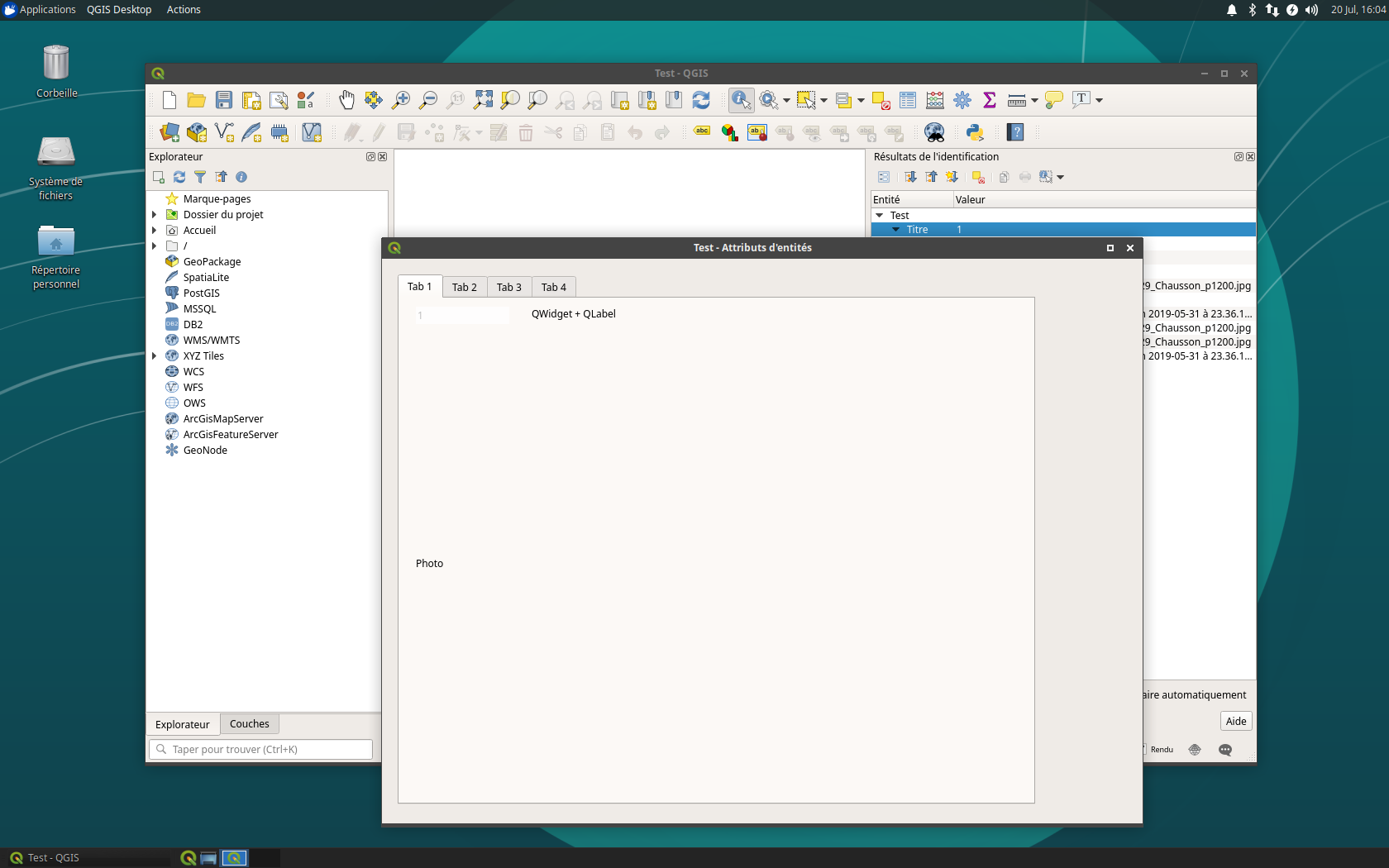1389x868 pixels.
Task: Switch to the Couches panel tab
Action: tap(249, 723)
